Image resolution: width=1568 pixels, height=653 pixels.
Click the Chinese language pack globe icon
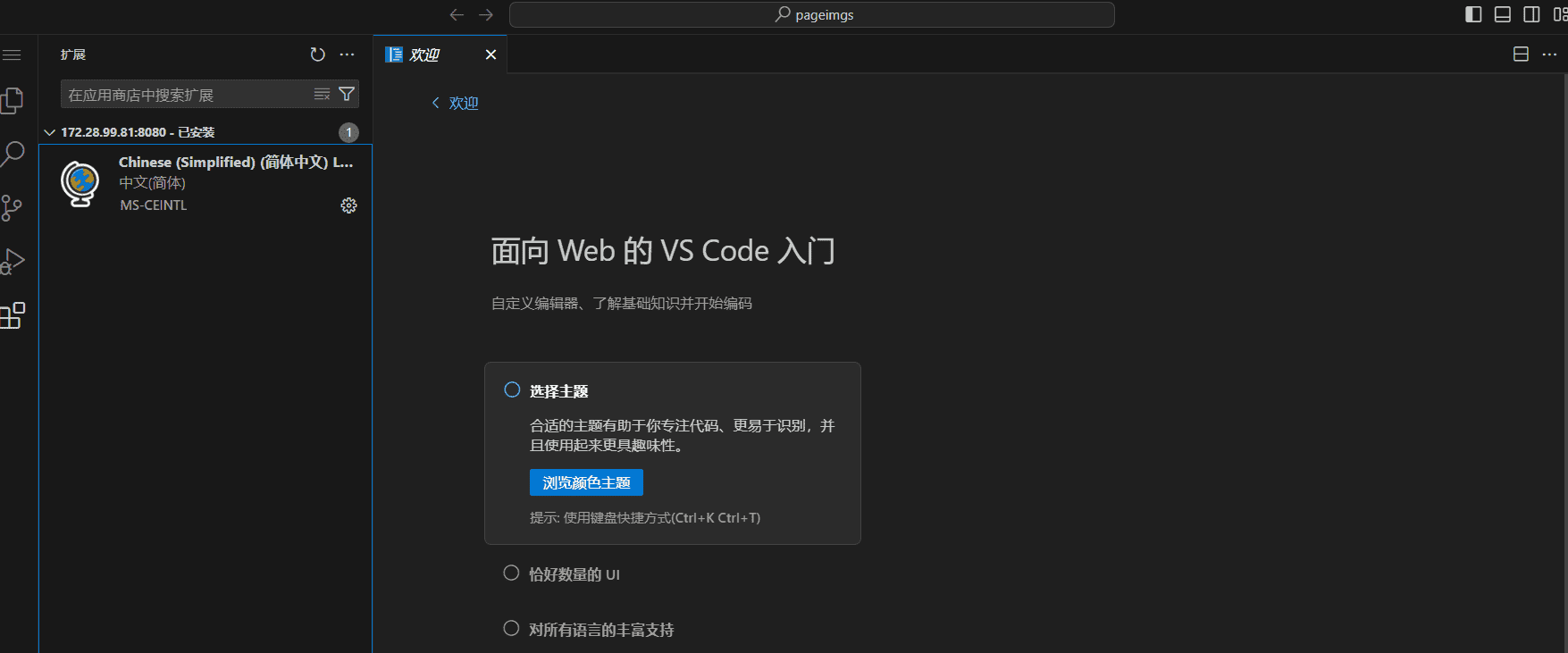coord(80,183)
